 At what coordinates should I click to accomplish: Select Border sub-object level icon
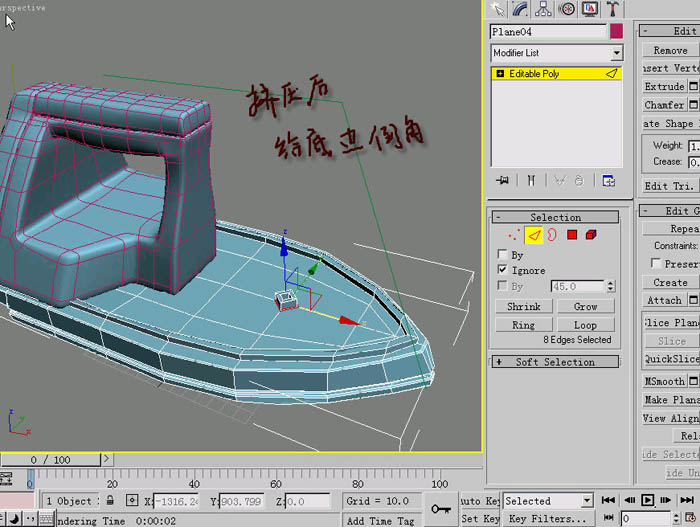552,235
